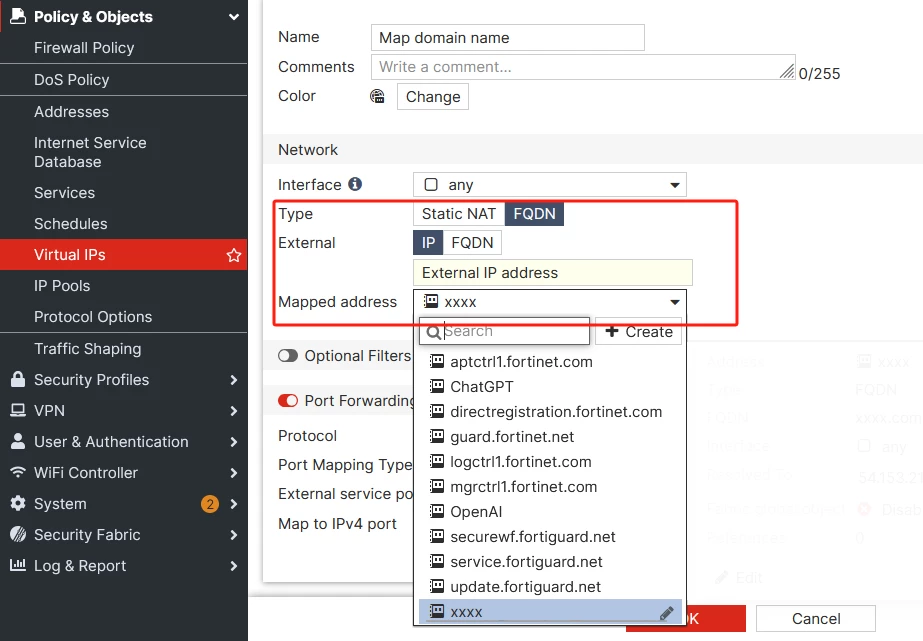Click the icon beside aptctrl1.fortinet.com
Viewport: 923px width, 641px height.
click(437, 361)
